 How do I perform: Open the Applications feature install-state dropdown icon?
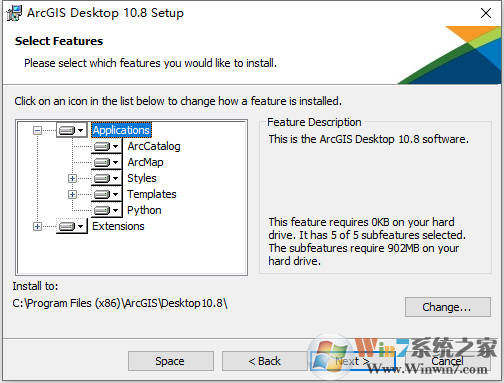71,130
